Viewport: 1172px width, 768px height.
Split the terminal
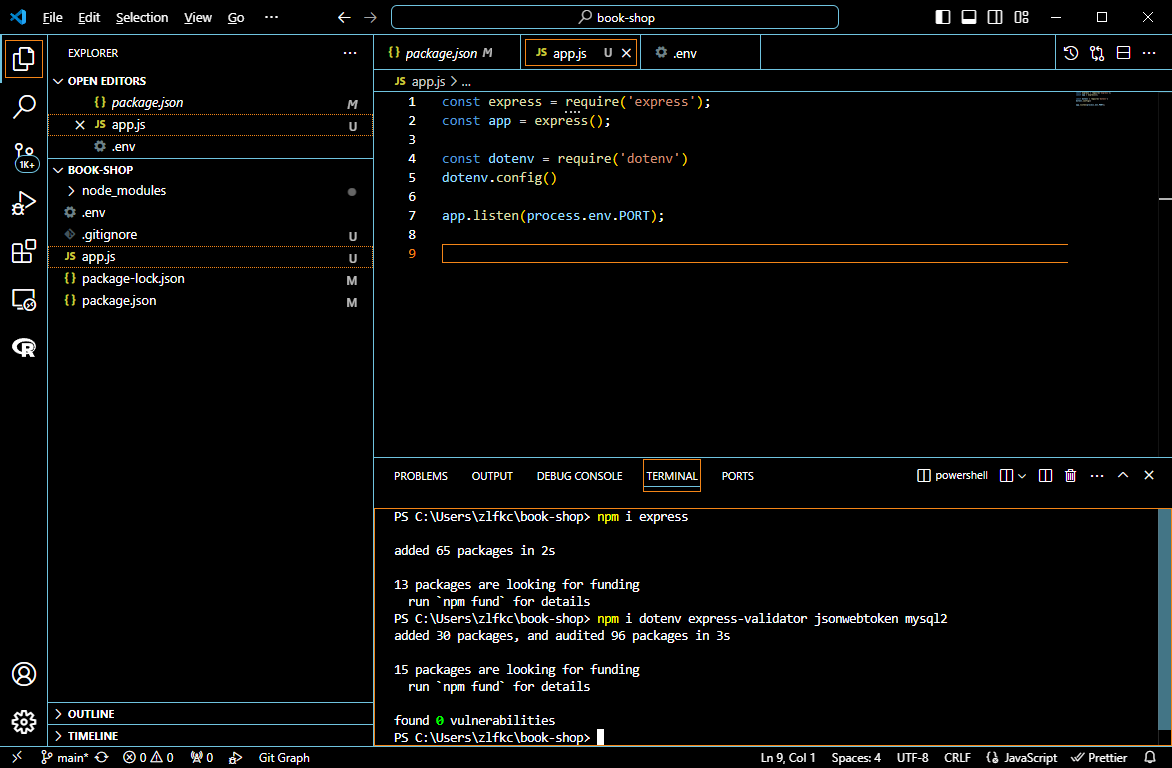click(1046, 476)
